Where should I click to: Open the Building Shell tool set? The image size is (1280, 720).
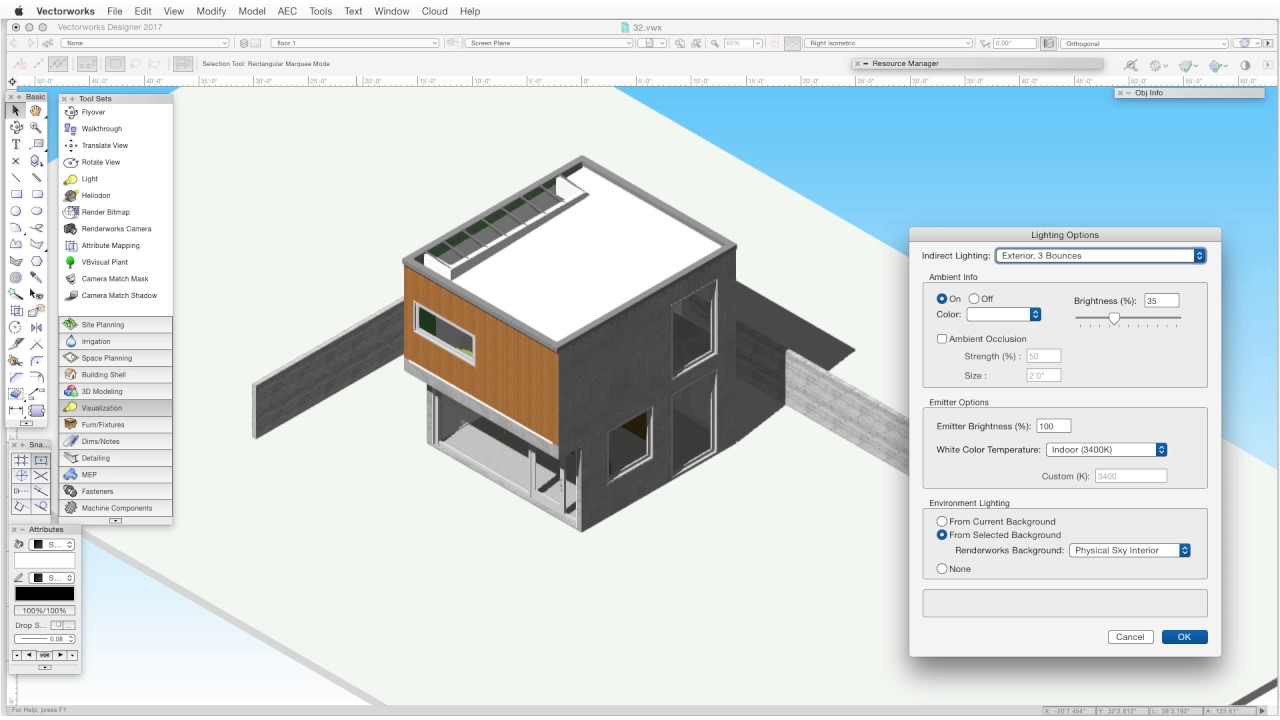click(x=115, y=375)
